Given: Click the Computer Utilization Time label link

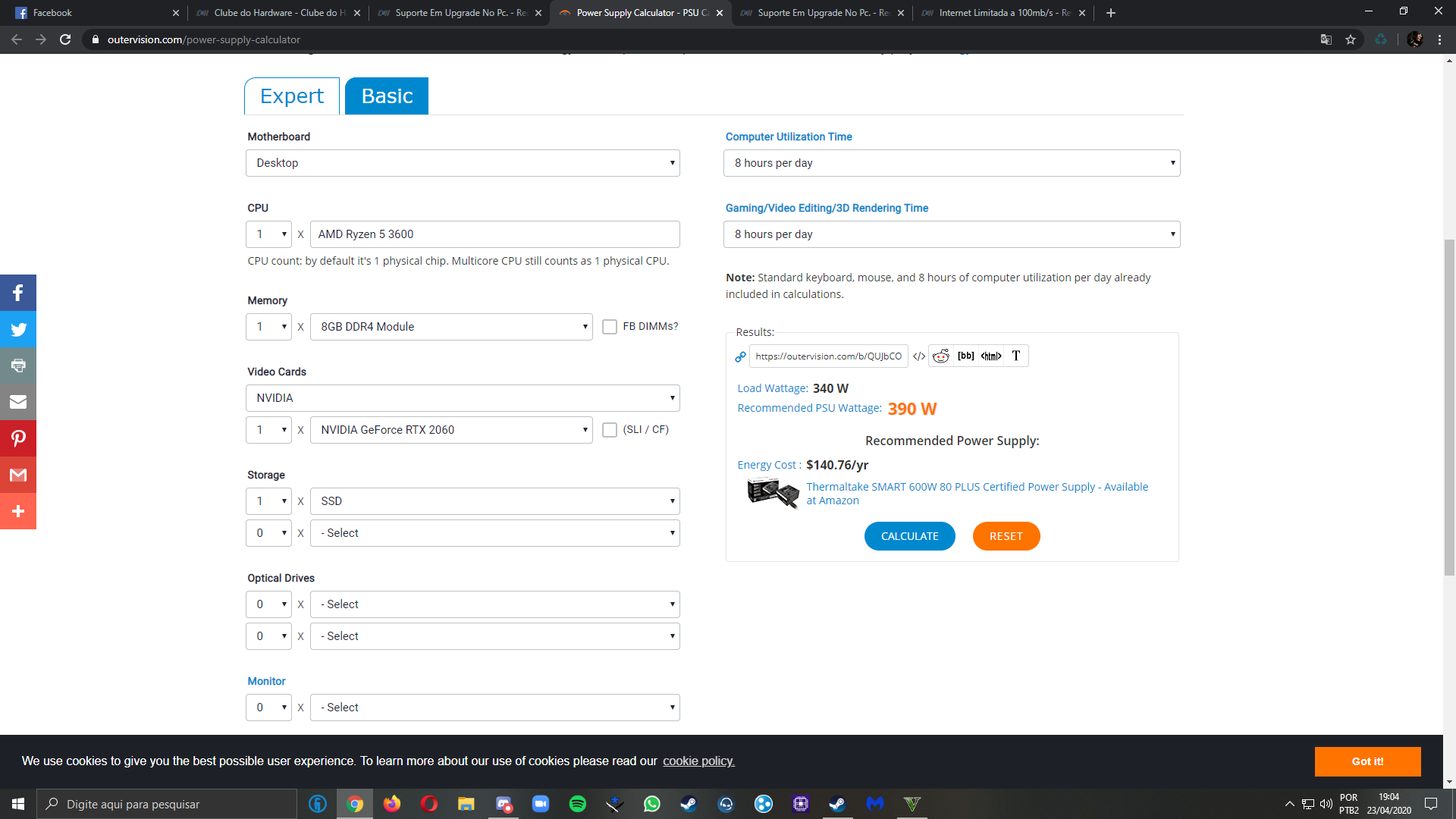Looking at the screenshot, I should (x=789, y=136).
